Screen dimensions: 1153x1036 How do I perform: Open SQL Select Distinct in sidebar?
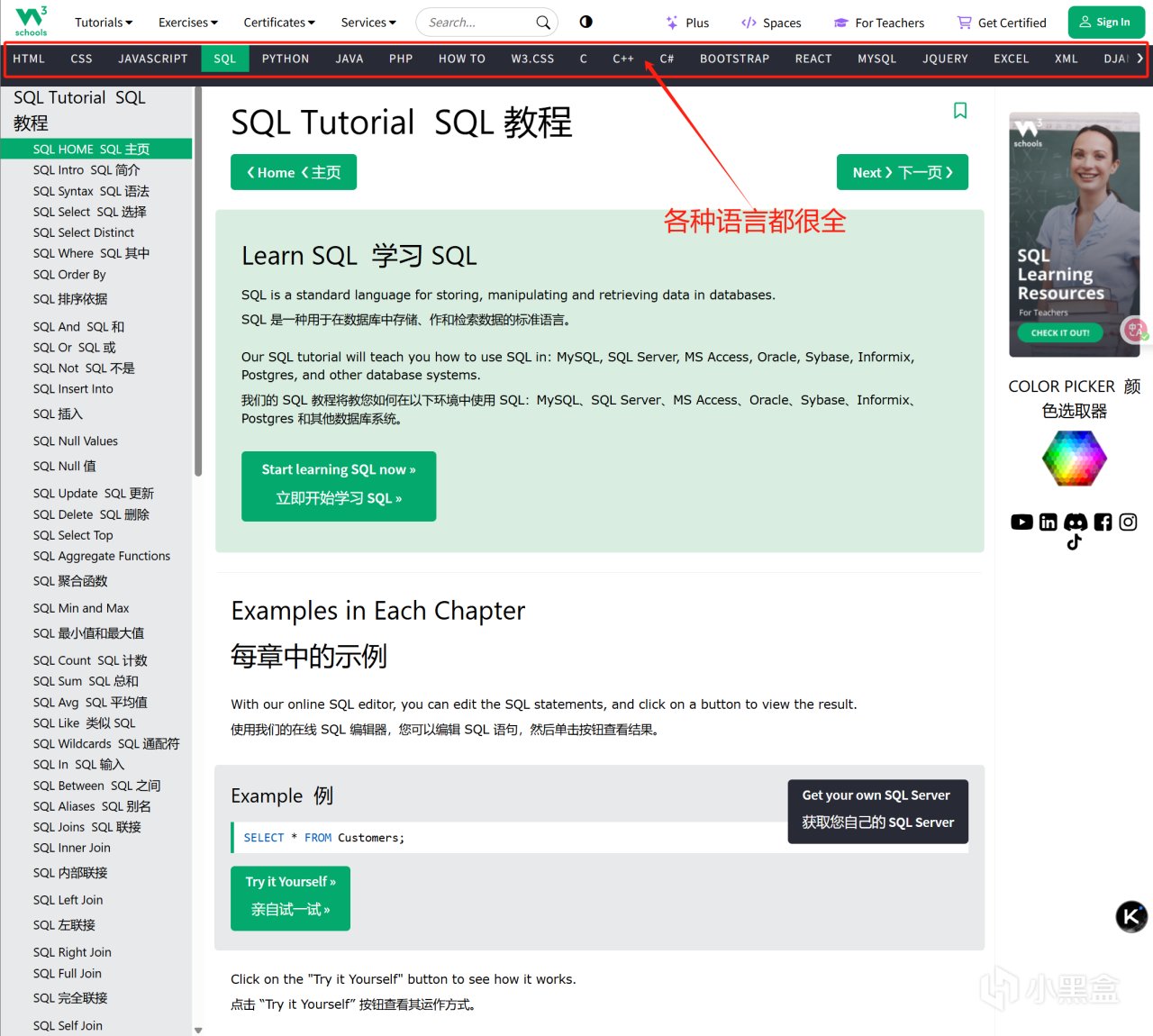pyautogui.click(x=84, y=232)
